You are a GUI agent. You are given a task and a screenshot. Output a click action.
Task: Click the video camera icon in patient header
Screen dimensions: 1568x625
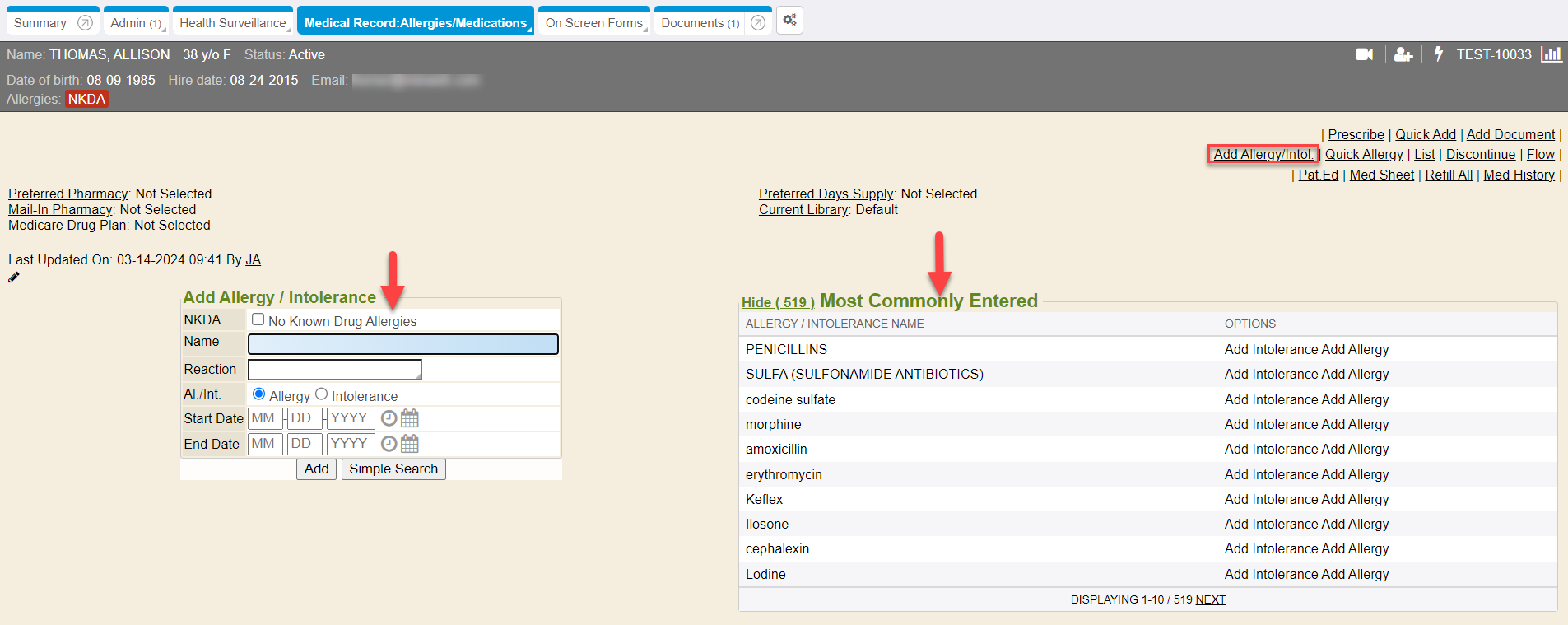click(x=1364, y=54)
